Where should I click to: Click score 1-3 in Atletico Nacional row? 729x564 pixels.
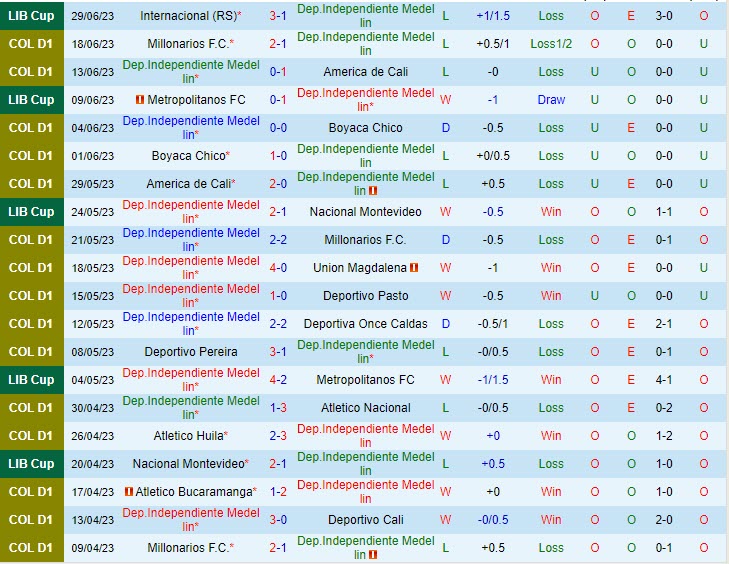coord(278,408)
